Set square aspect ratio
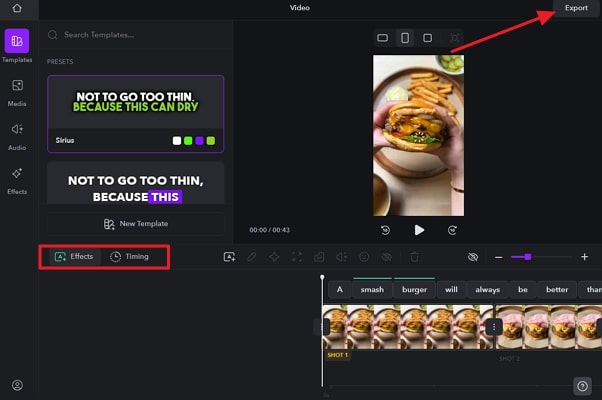The height and width of the screenshot is (400, 602). pyautogui.click(x=427, y=38)
